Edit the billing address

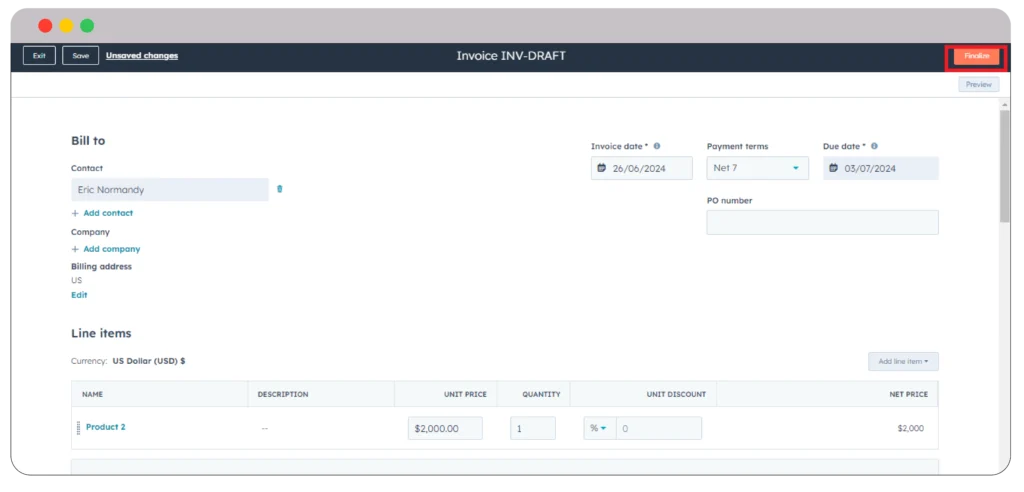point(79,295)
